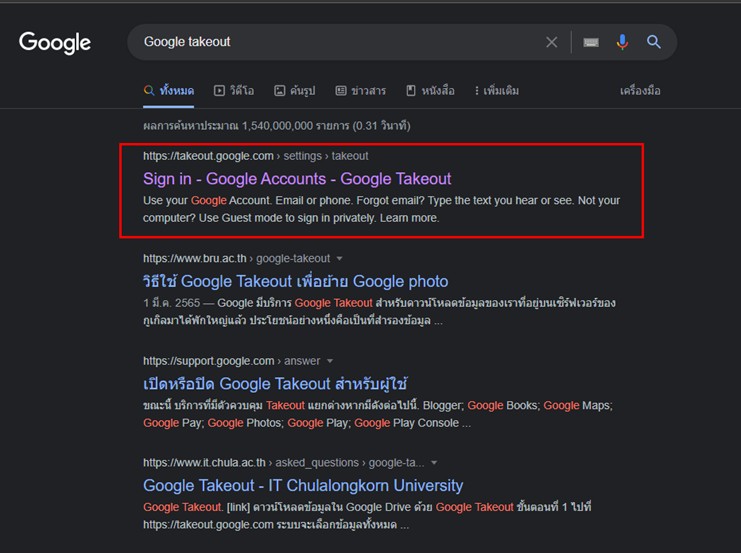Screen dimensions: 741x553
Task: Click snippet text starting '1 มี.ค. 2565'
Action: [379, 311]
